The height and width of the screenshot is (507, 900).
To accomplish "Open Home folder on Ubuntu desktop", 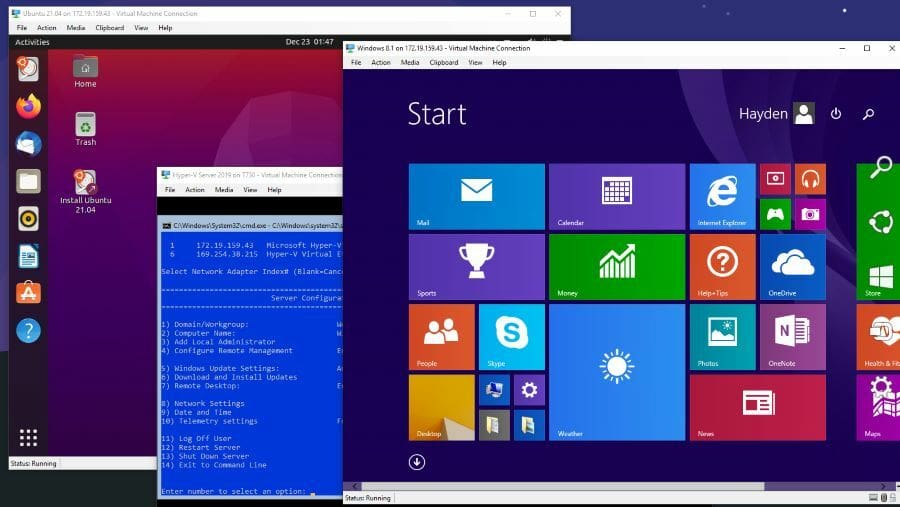I will pyautogui.click(x=85, y=72).
